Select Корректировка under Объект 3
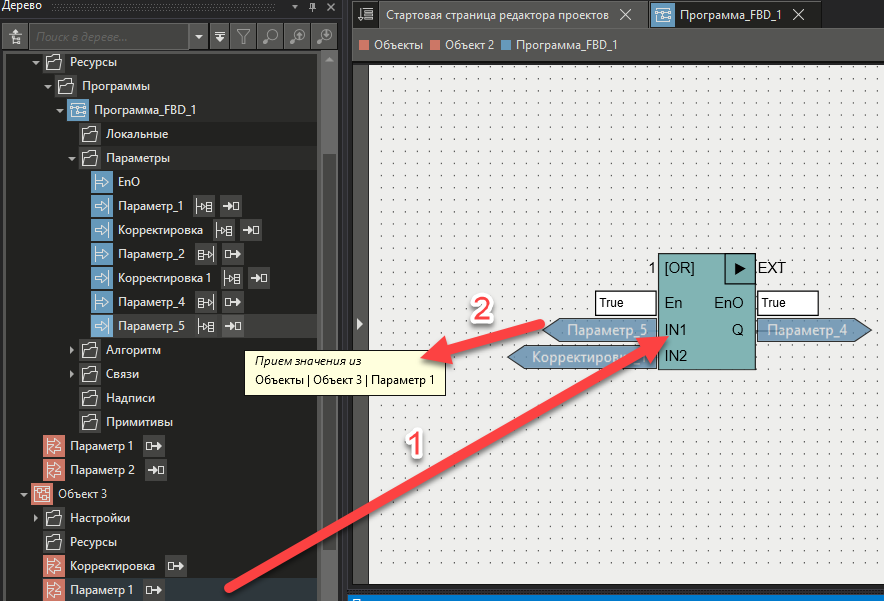884x601 pixels. [x=112, y=566]
